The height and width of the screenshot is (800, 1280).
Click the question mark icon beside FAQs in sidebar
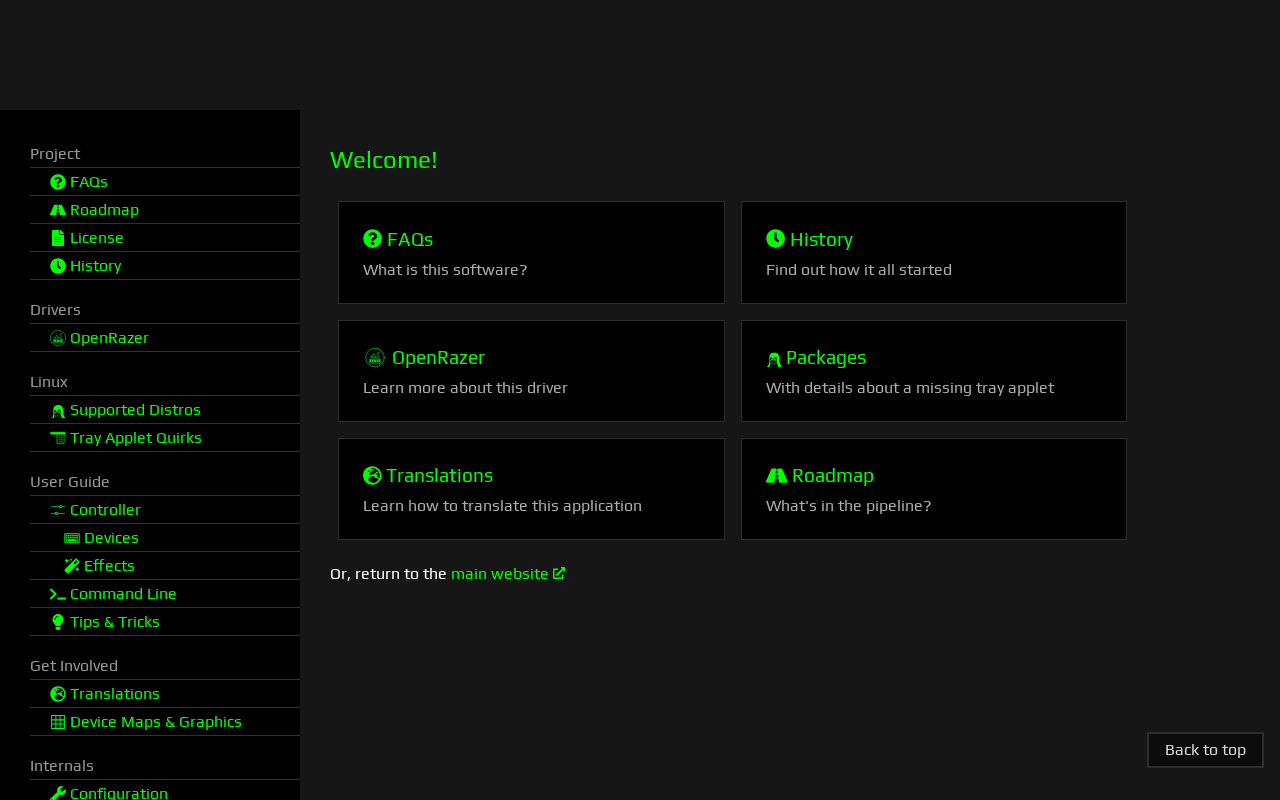coord(58,182)
